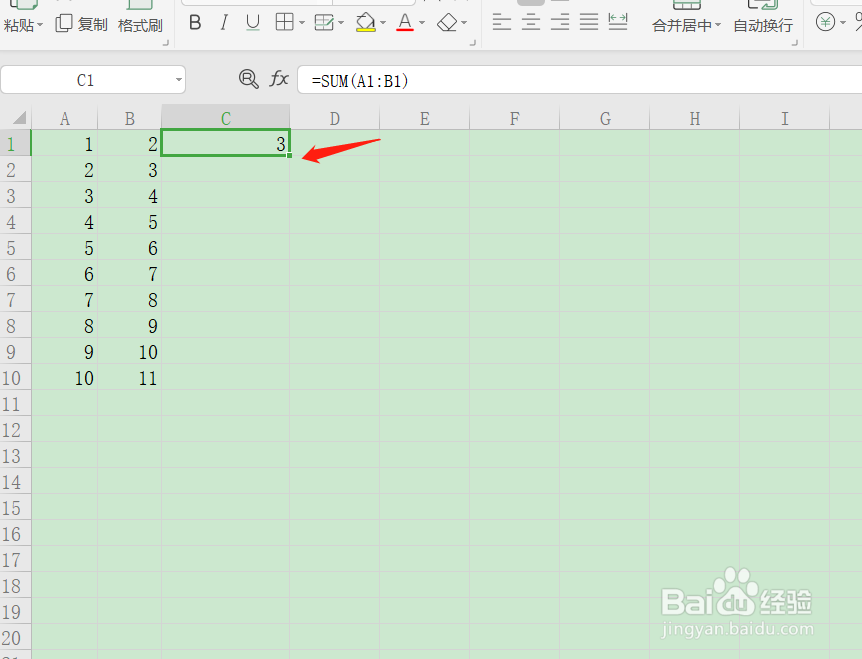Click the magnifier lookup icon

tap(248, 79)
